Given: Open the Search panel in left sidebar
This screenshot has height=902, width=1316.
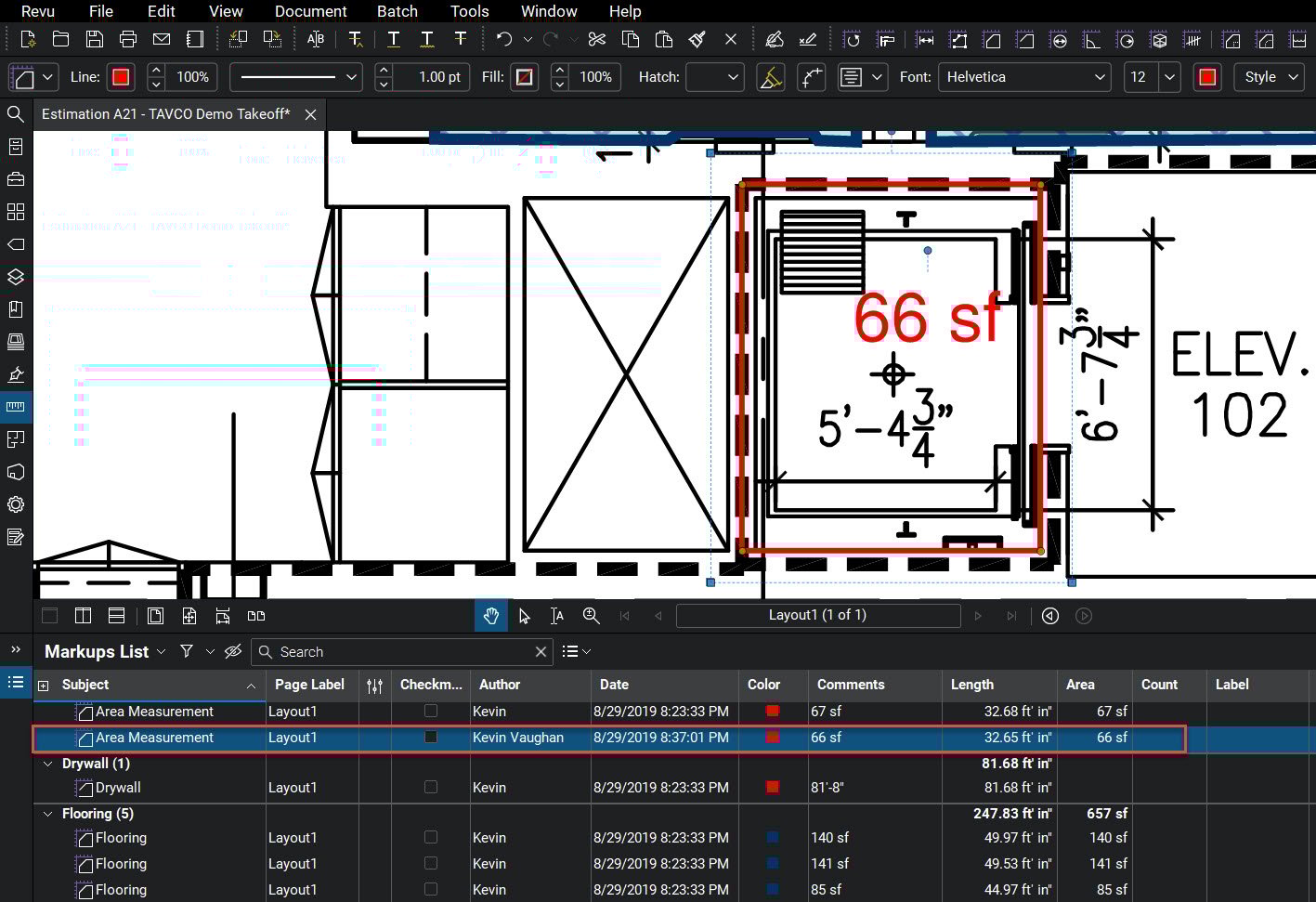Looking at the screenshot, I should [x=15, y=113].
